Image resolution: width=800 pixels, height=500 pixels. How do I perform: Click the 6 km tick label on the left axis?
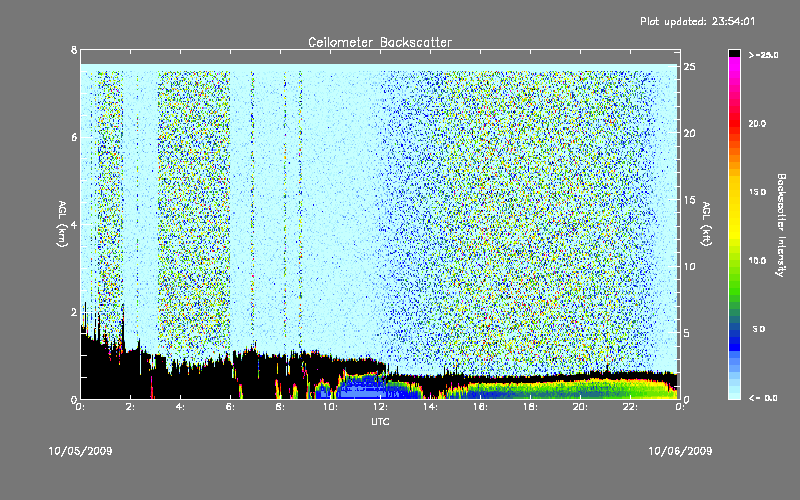click(74, 137)
